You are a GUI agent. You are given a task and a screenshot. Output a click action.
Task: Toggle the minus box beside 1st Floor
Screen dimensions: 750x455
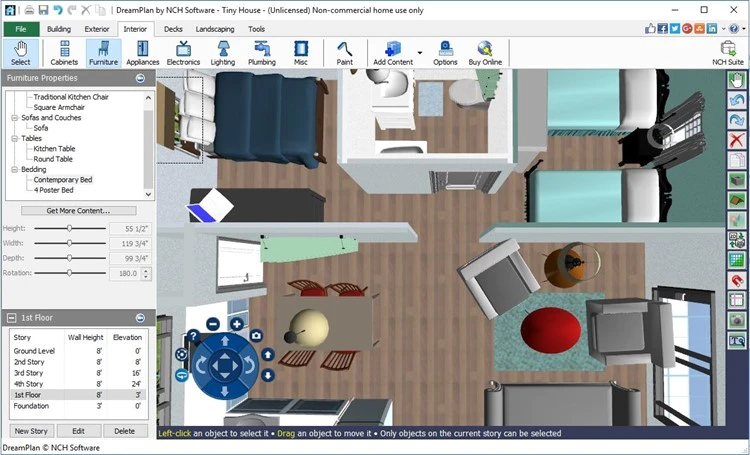pyautogui.click(x=10, y=318)
